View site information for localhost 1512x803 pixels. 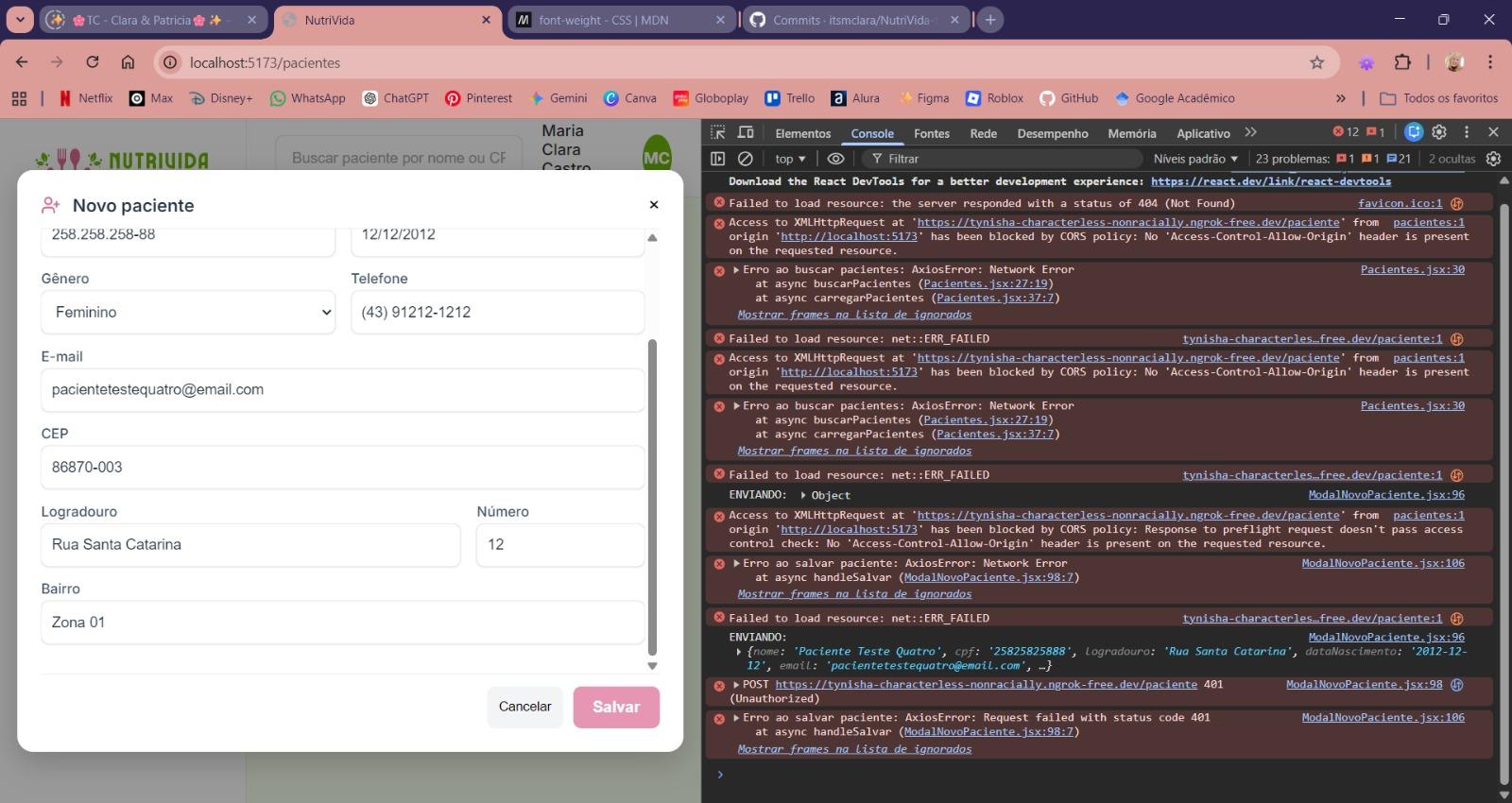(x=169, y=62)
